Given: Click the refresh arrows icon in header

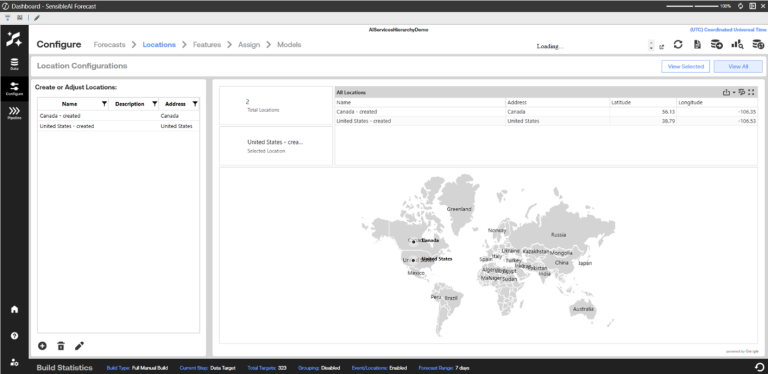Looking at the screenshot, I should 678,45.
